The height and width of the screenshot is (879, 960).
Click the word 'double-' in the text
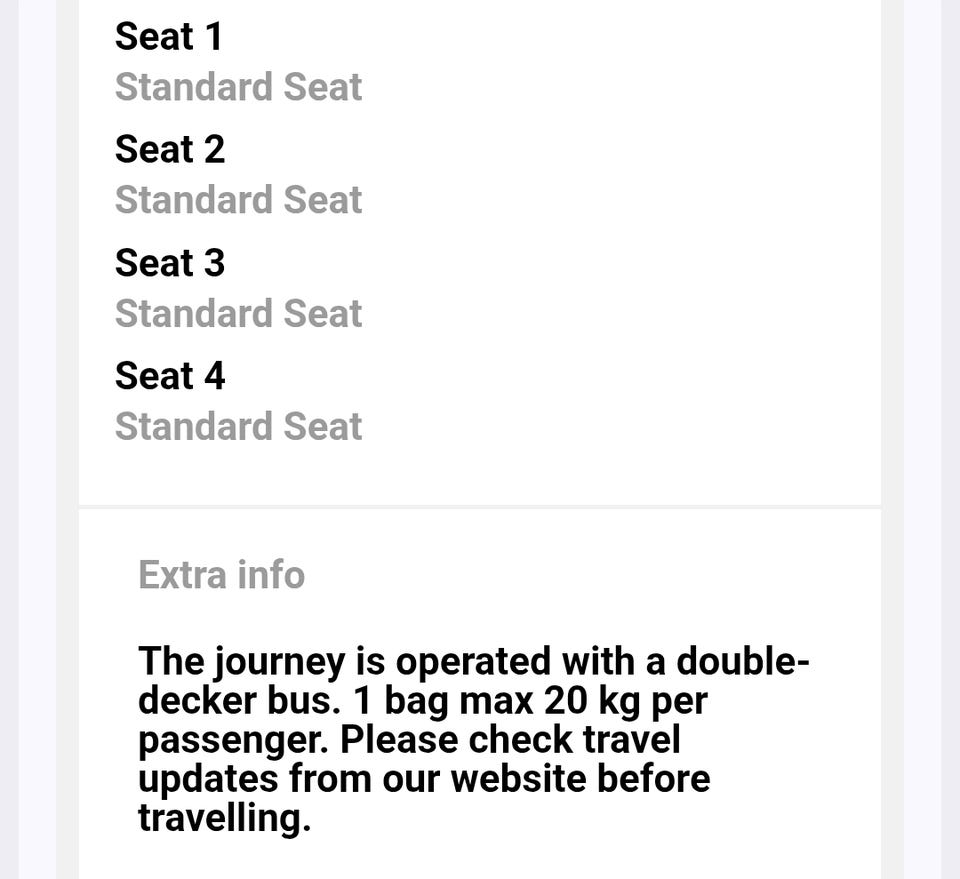pyautogui.click(x=743, y=662)
